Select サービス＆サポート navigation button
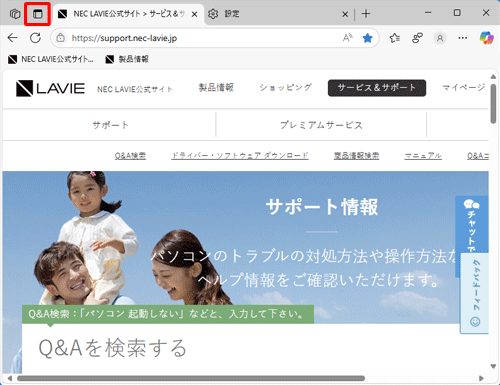Screen dimensions: 500x385 (x=377, y=88)
